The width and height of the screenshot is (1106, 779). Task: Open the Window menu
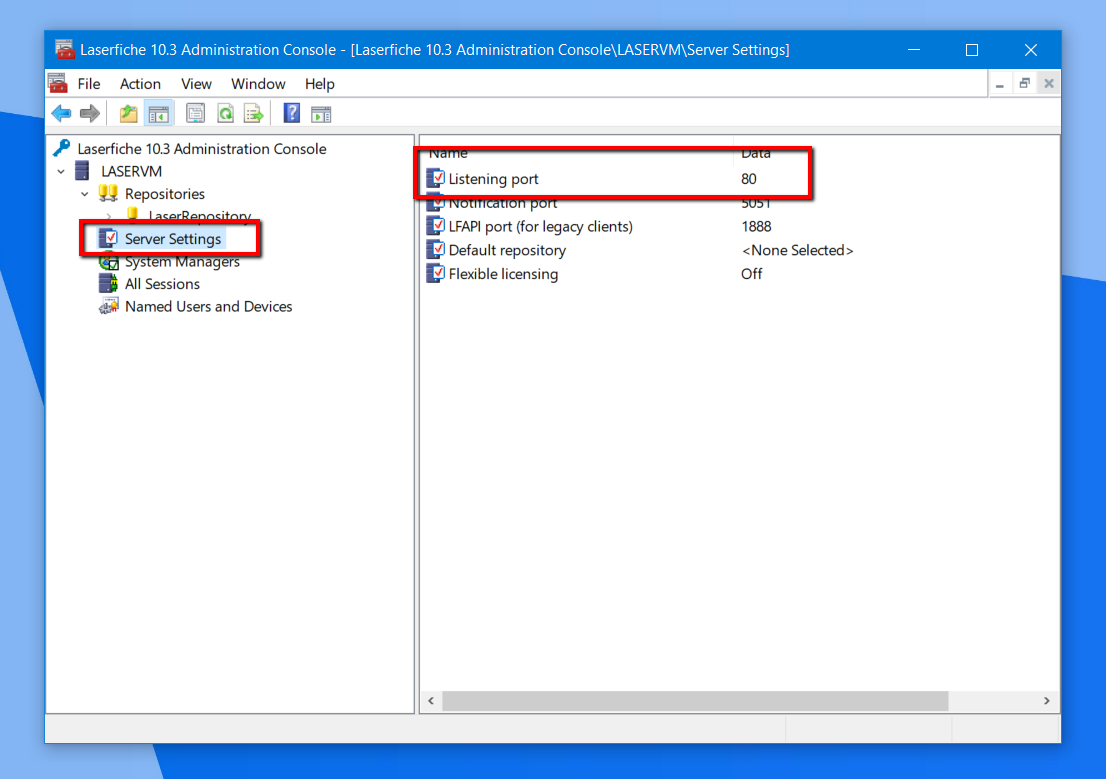click(x=258, y=84)
